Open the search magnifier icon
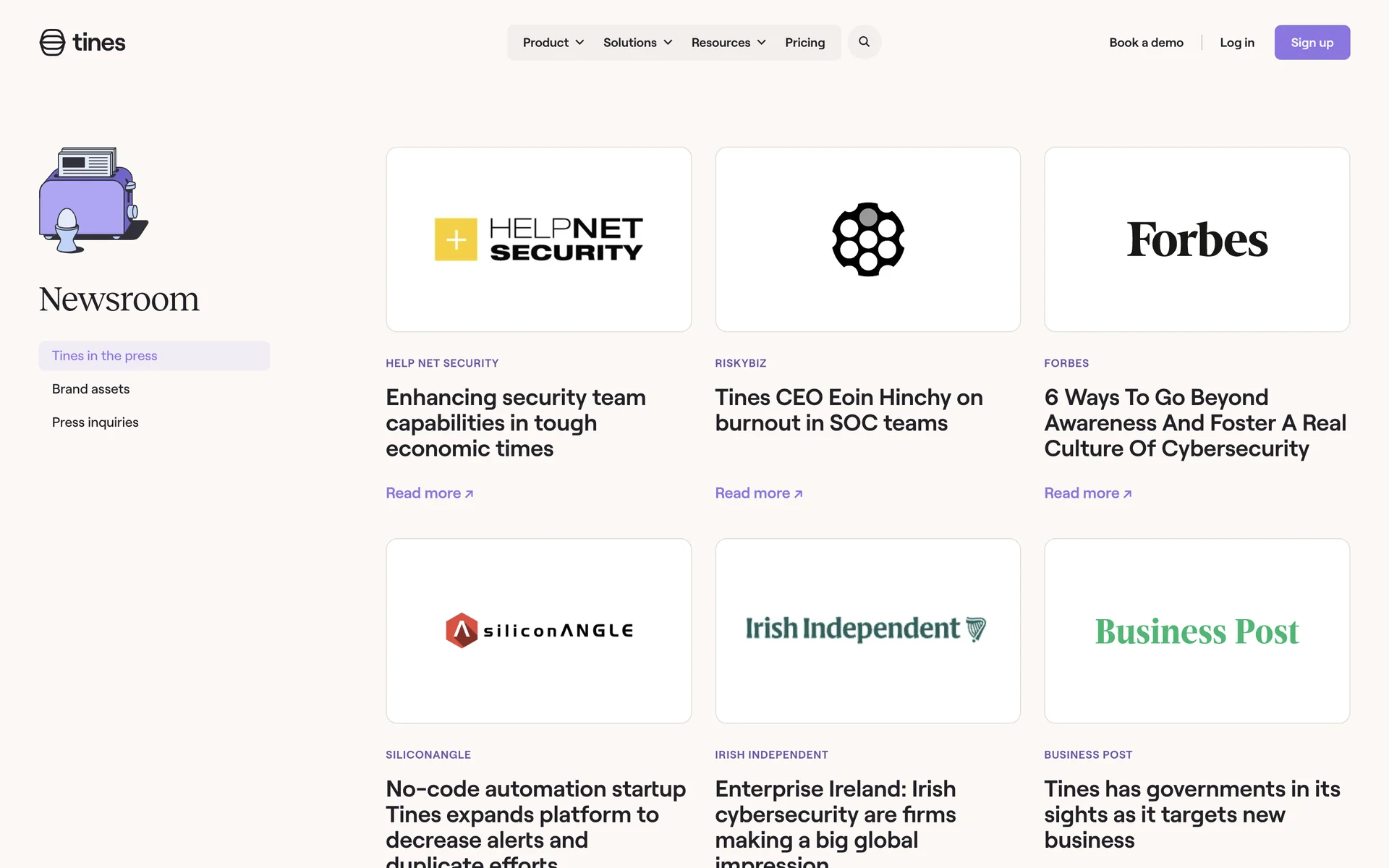 pos(864,42)
